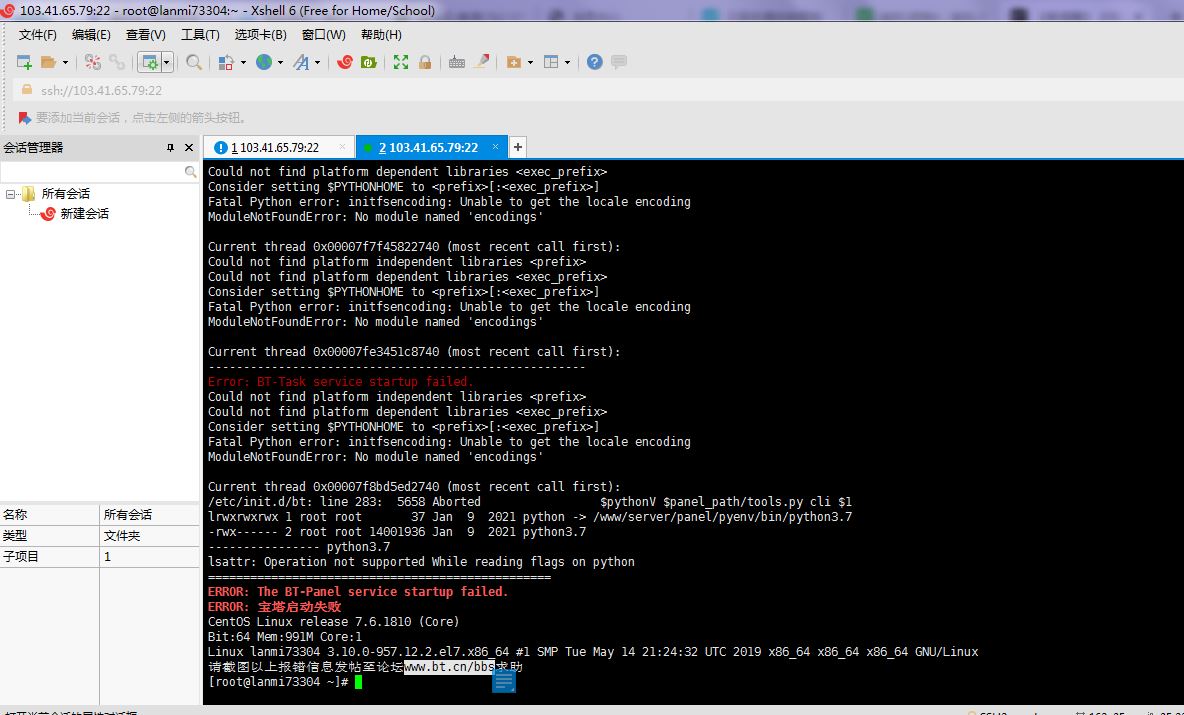Open the 文件(F) menu
This screenshot has height=715, width=1184.
click(x=38, y=35)
